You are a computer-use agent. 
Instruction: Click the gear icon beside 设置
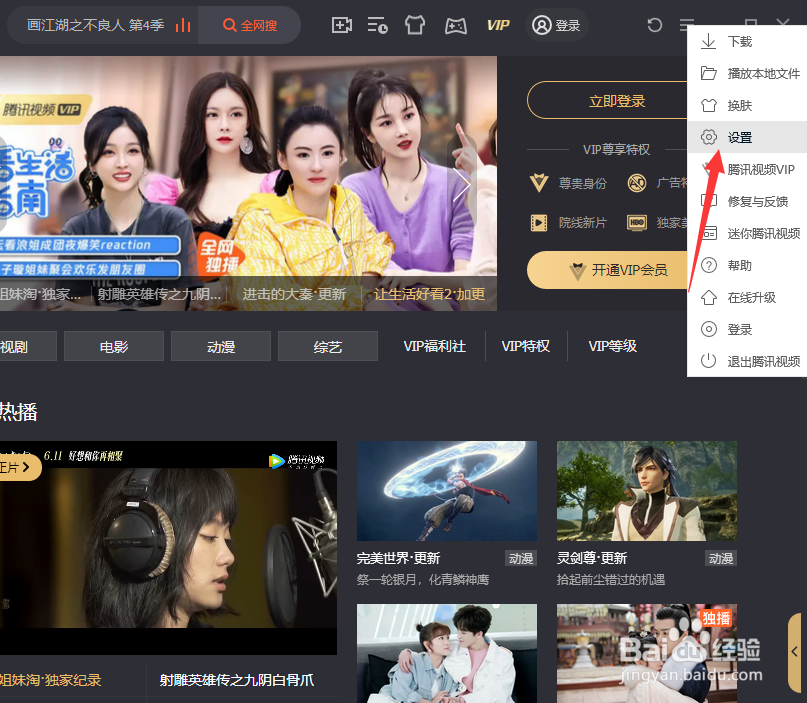click(709, 137)
